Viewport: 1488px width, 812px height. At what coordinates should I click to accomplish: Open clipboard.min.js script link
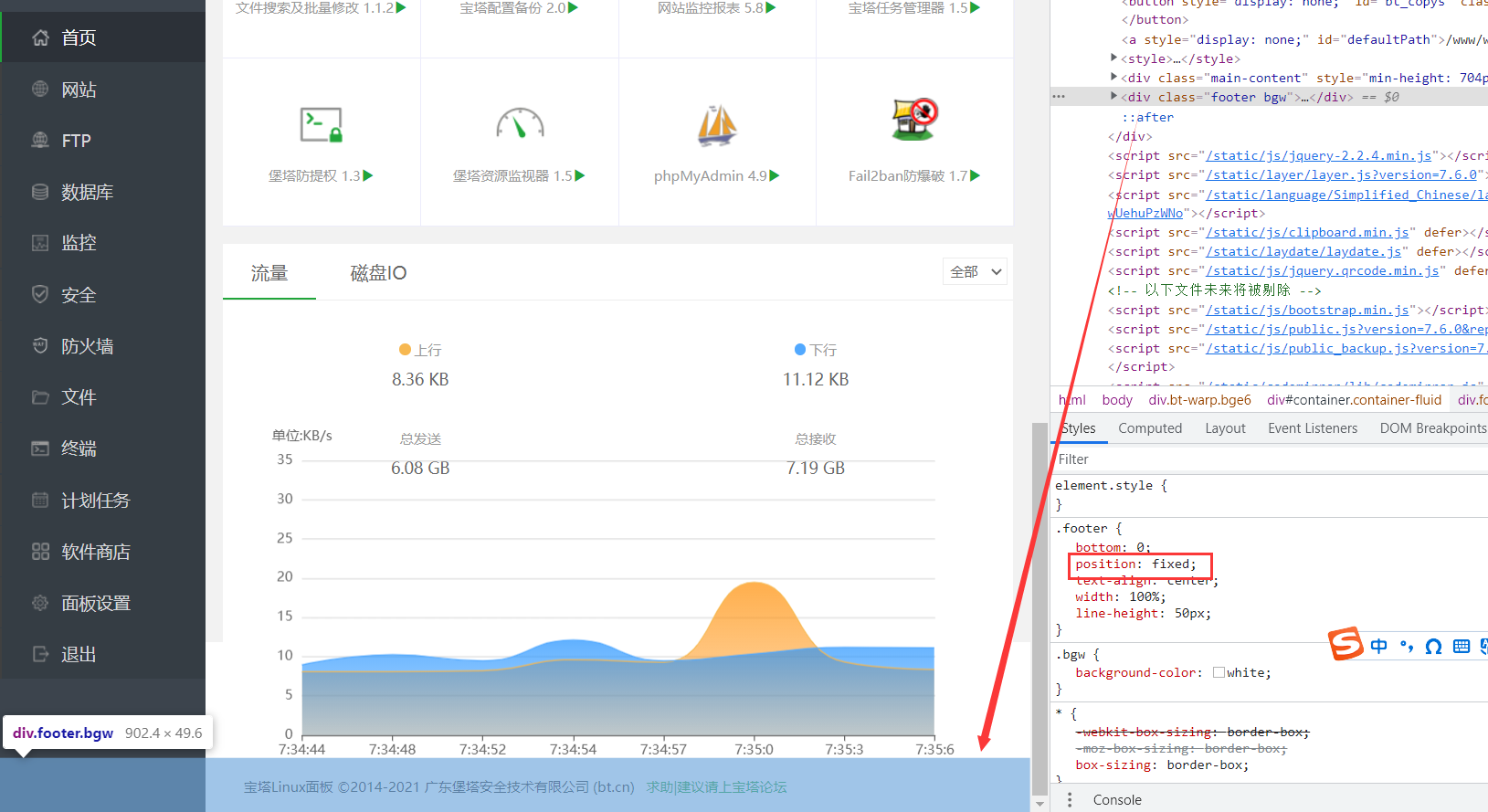[1307, 232]
